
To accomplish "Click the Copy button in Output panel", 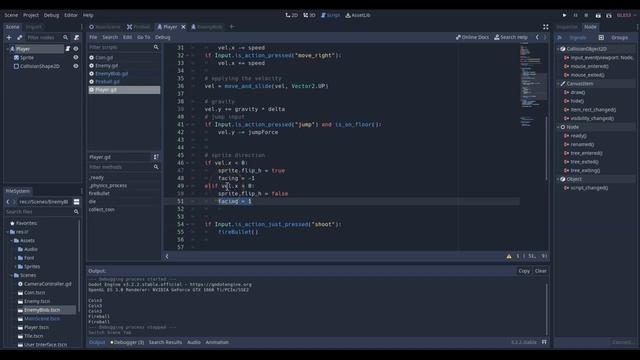I will 524,271.
